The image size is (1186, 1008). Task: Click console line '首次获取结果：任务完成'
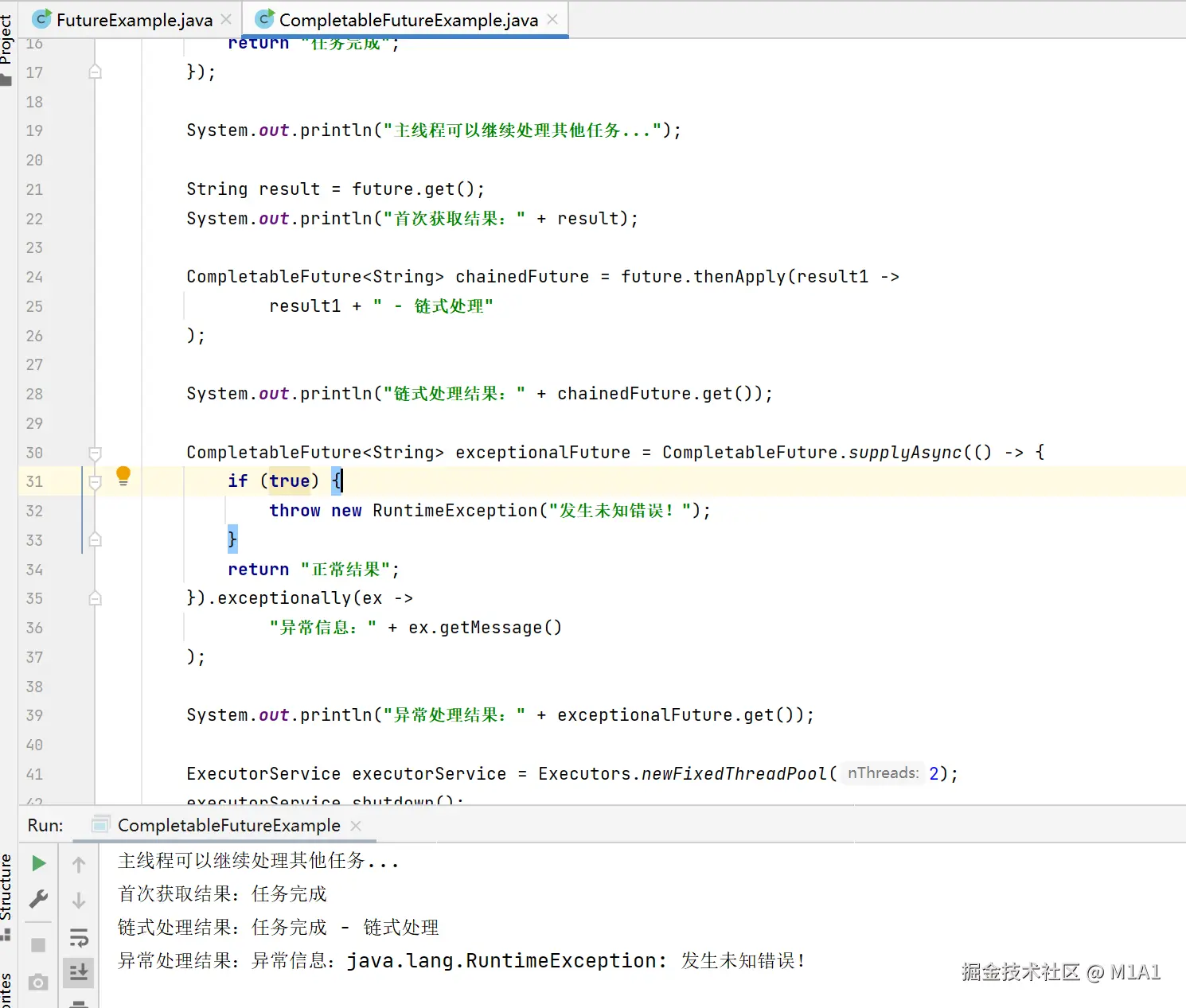[x=222, y=894]
